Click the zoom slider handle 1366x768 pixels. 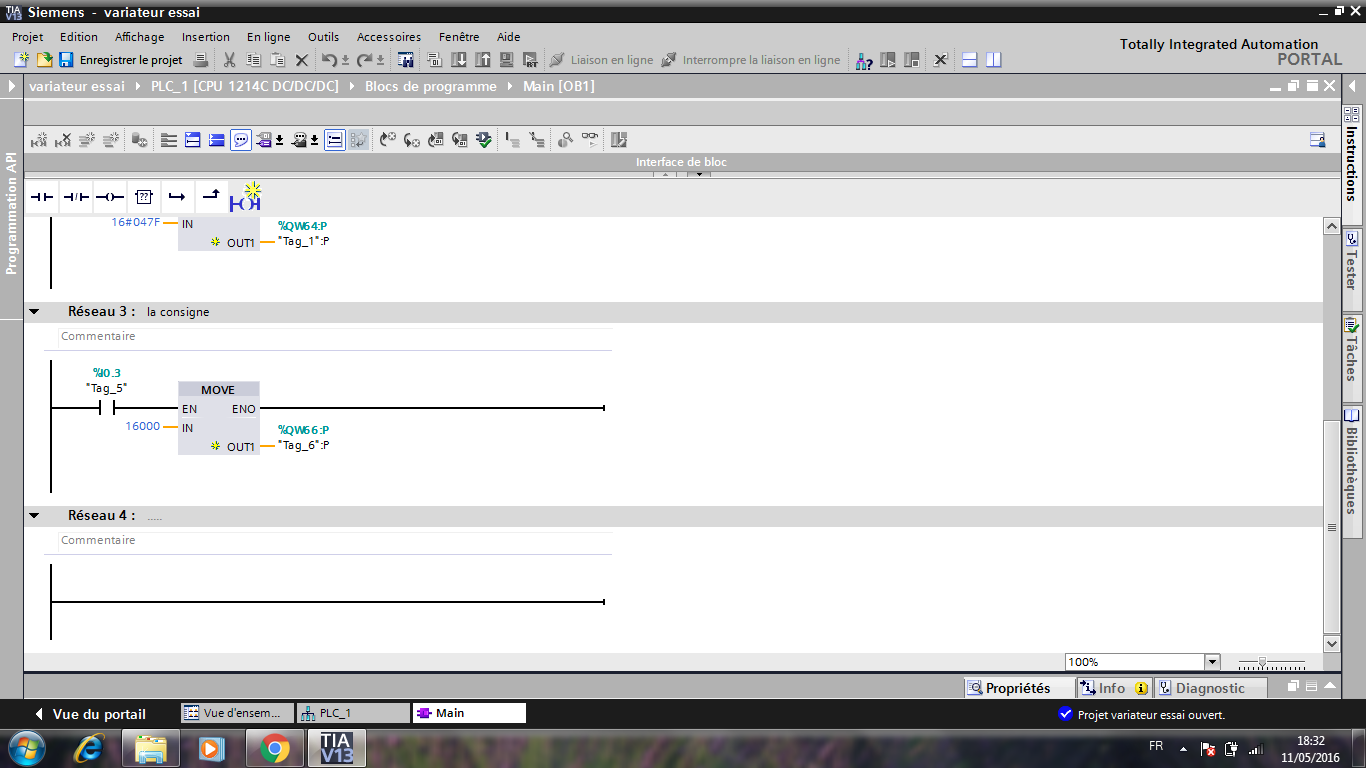pos(1263,663)
